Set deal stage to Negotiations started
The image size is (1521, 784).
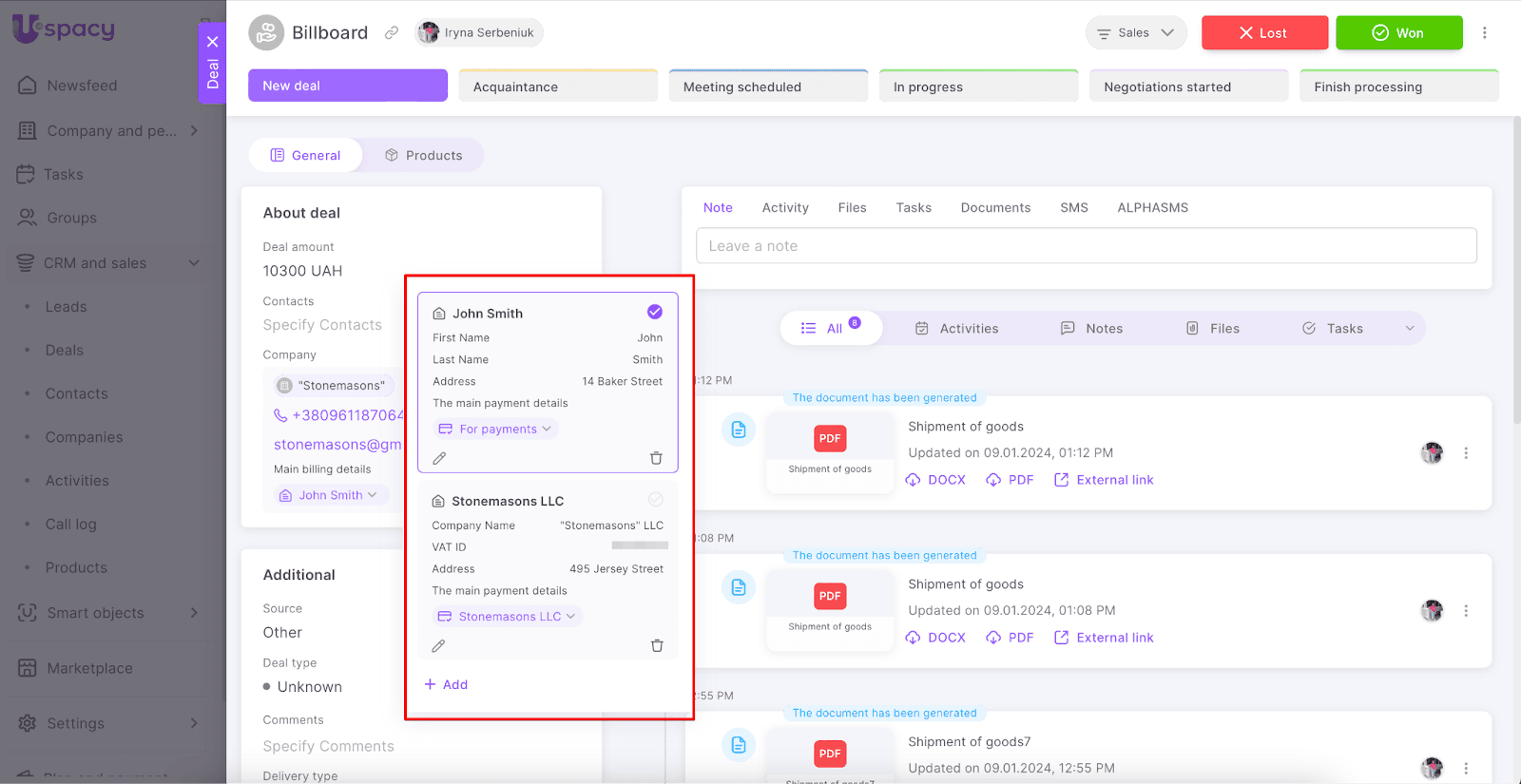(x=1188, y=86)
